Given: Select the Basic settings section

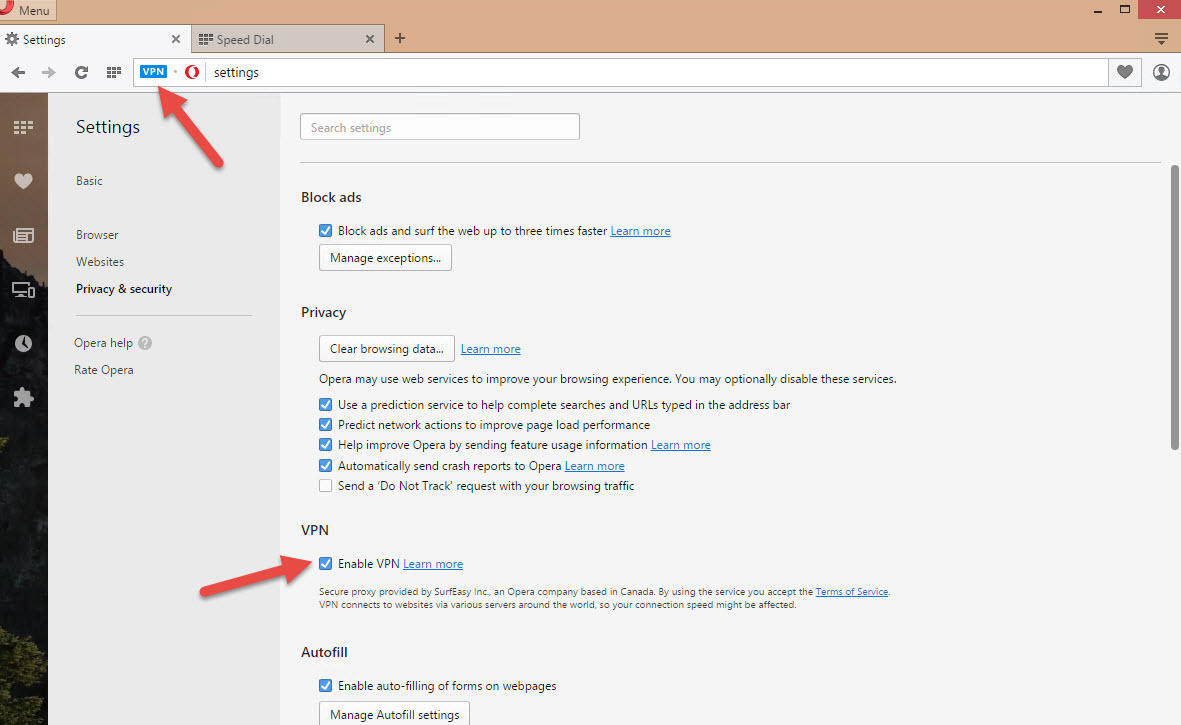Looking at the screenshot, I should (x=89, y=181).
